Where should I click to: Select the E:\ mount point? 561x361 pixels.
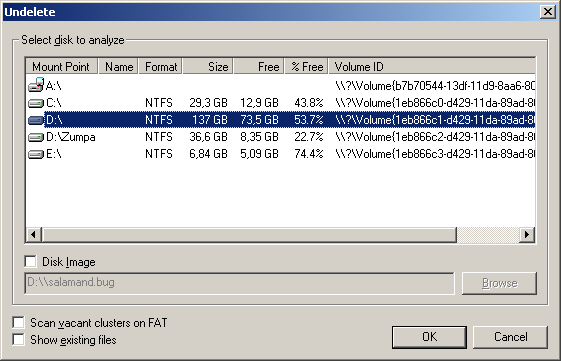(54, 155)
